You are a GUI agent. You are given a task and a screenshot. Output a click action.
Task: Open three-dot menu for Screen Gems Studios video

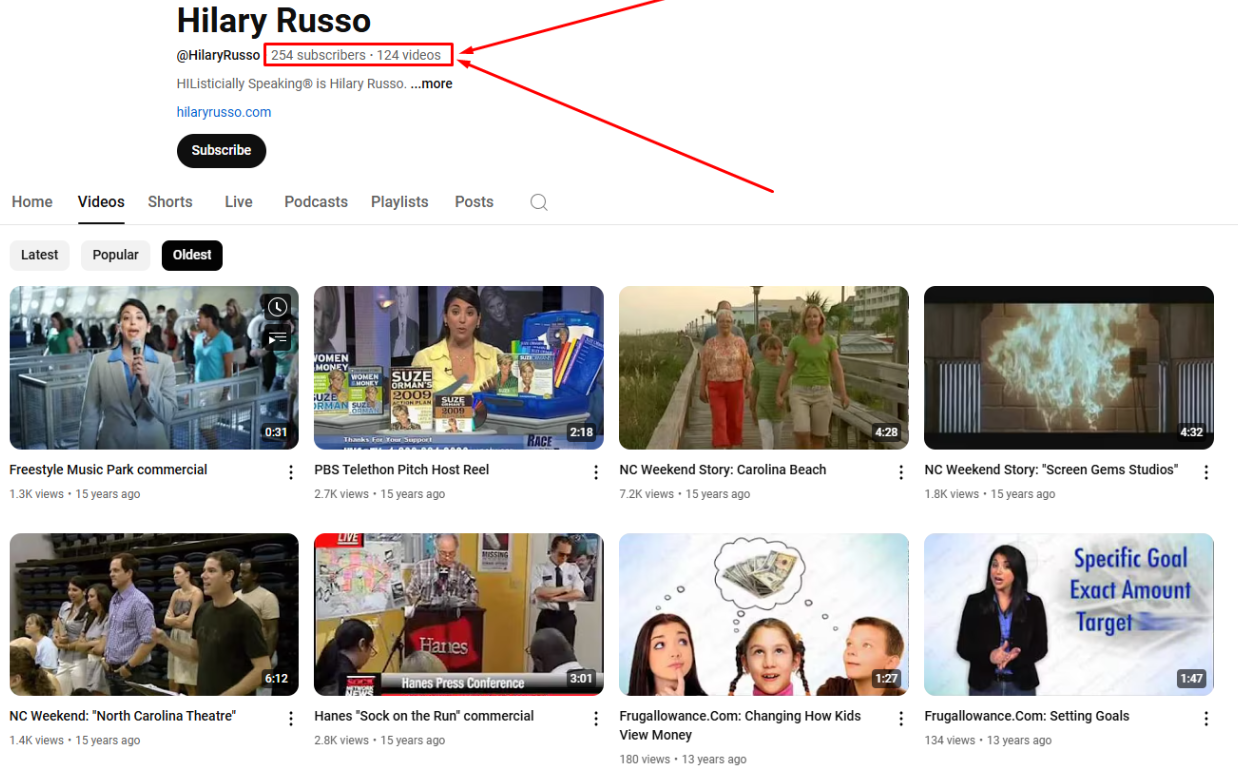tap(1206, 472)
